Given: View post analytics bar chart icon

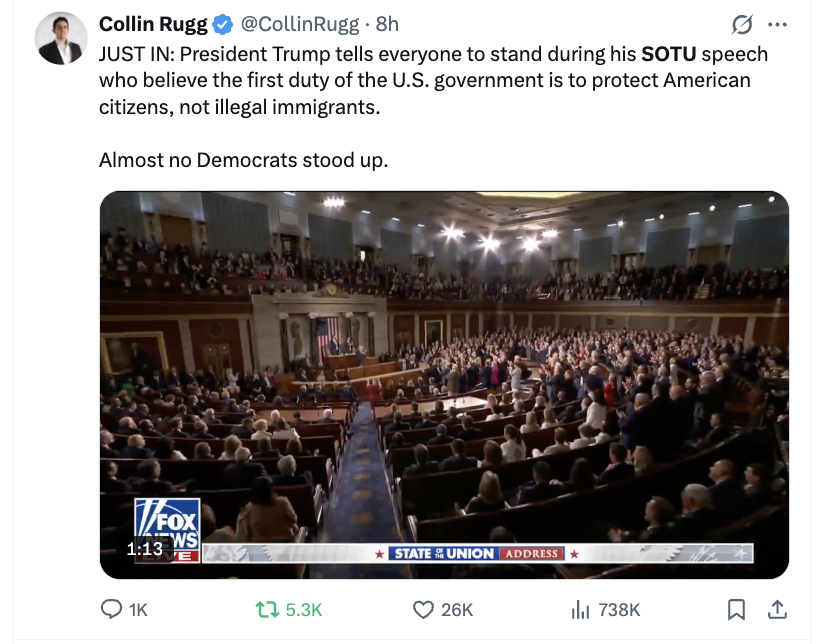Looking at the screenshot, I should pyautogui.click(x=580, y=609).
